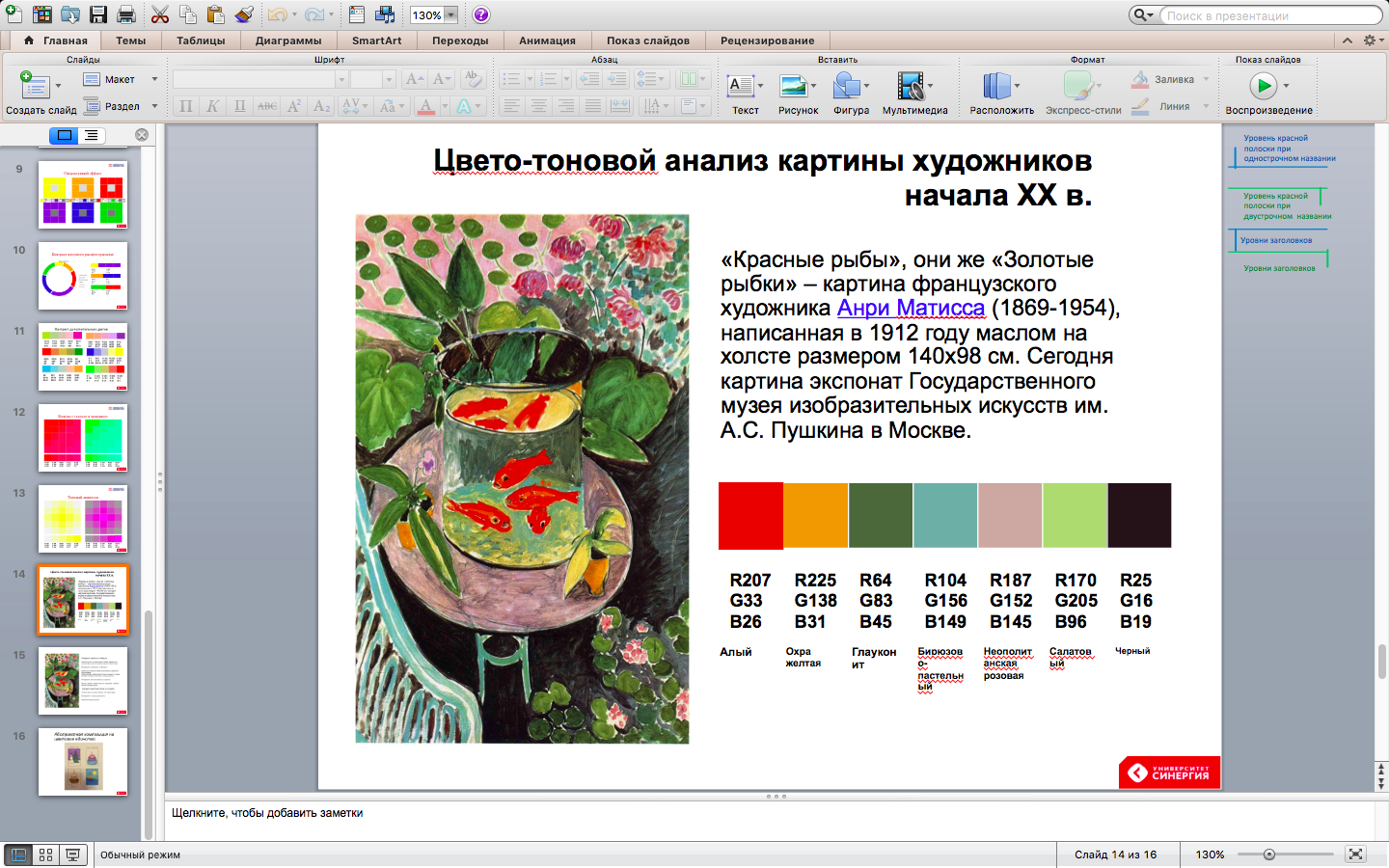Toggle italic К formatting button

[213, 106]
